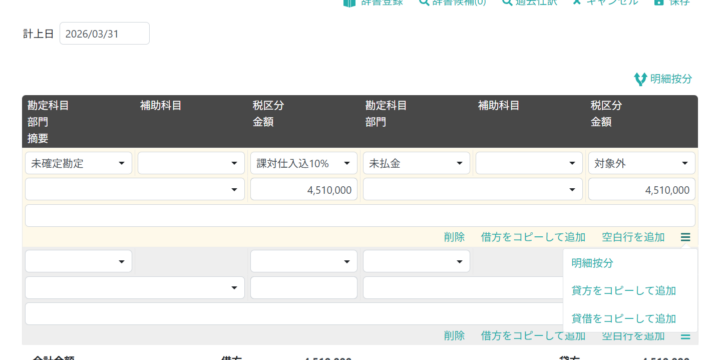Screen dimensions: 720x360
Task: Open the debit 補助科目 dropdown in first row
Action: pos(191,163)
